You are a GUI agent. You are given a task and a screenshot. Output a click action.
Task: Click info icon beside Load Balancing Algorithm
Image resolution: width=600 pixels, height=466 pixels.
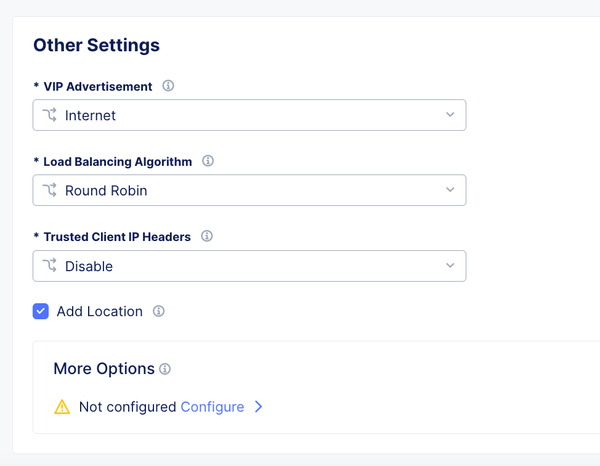coord(208,161)
